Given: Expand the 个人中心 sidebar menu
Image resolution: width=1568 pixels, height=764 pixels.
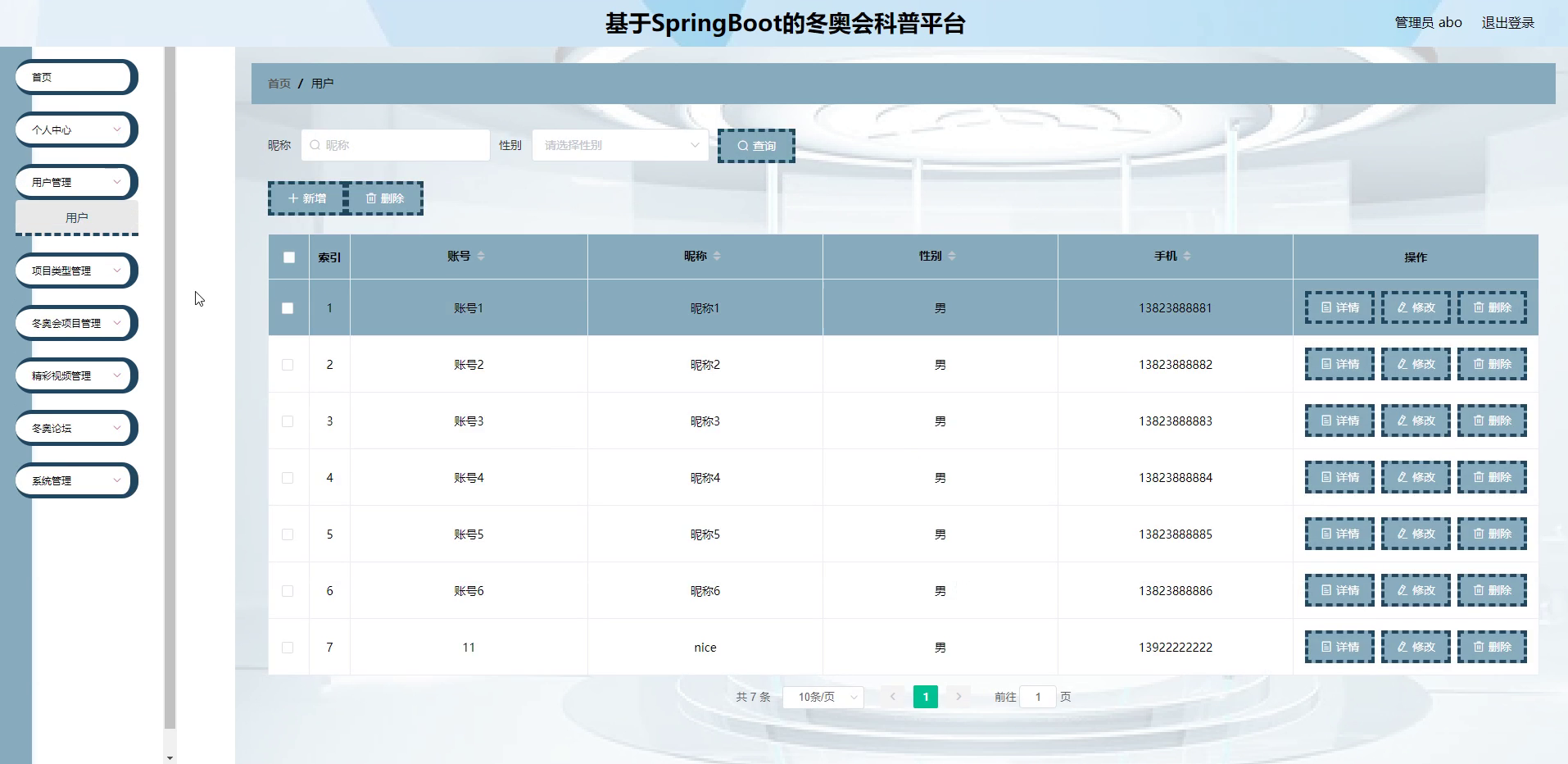Looking at the screenshot, I should point(76,130).
